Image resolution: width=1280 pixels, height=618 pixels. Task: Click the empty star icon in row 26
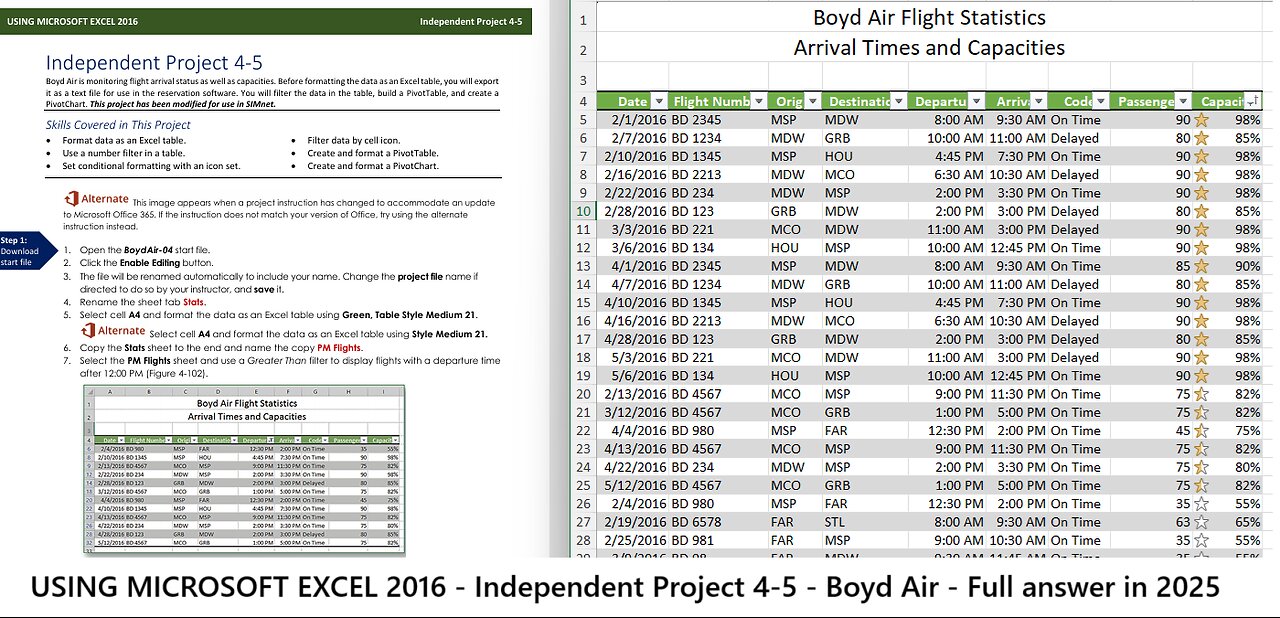[1201, 504]
